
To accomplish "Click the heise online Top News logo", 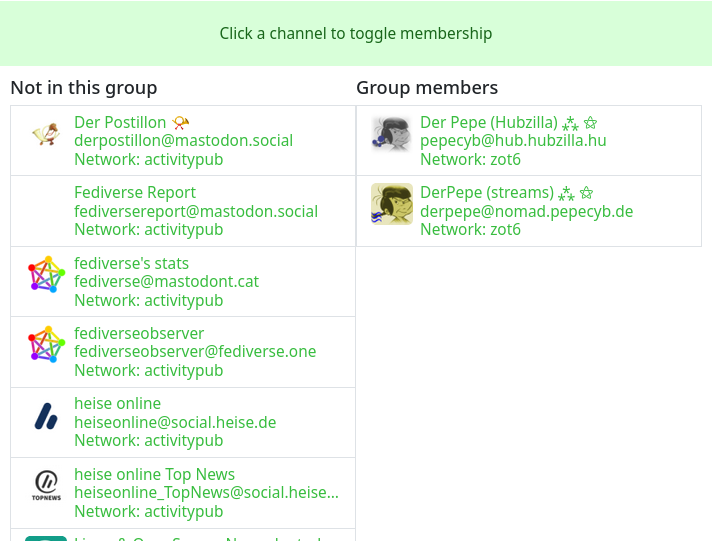I will [x=46, y=485].
